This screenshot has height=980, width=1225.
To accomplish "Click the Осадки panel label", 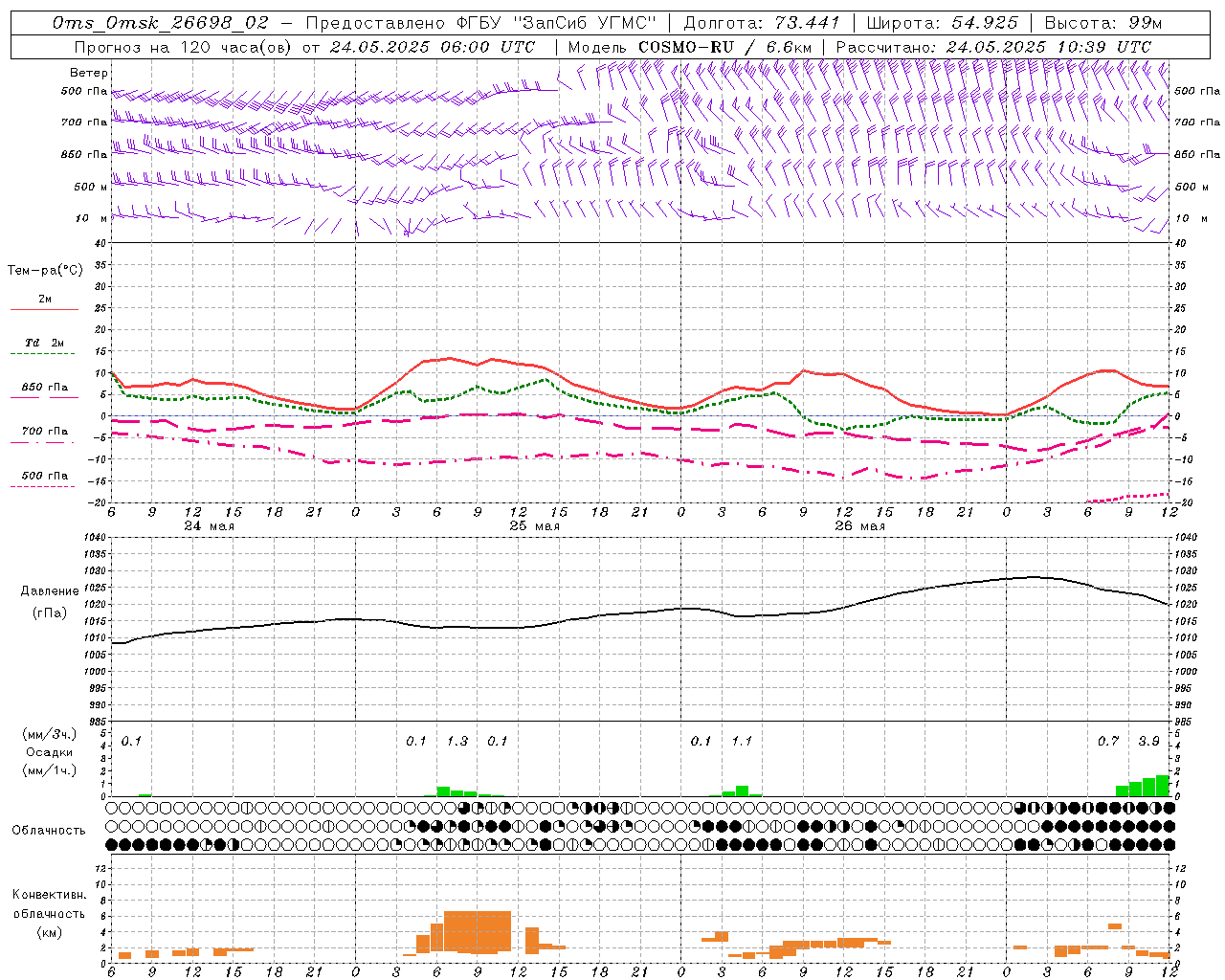I will point(50,752).
